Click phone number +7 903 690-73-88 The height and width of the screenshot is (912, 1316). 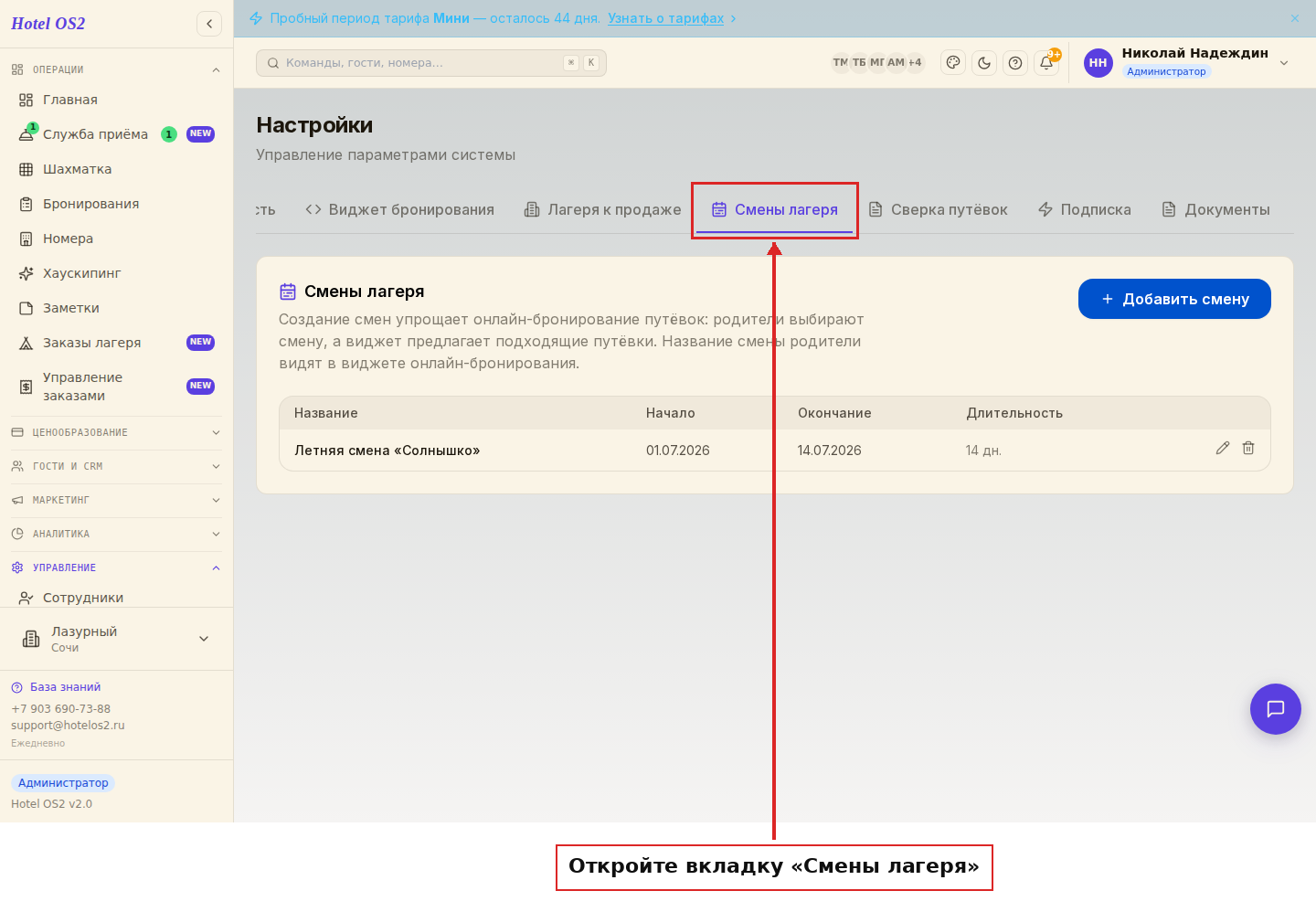(60, 709)
